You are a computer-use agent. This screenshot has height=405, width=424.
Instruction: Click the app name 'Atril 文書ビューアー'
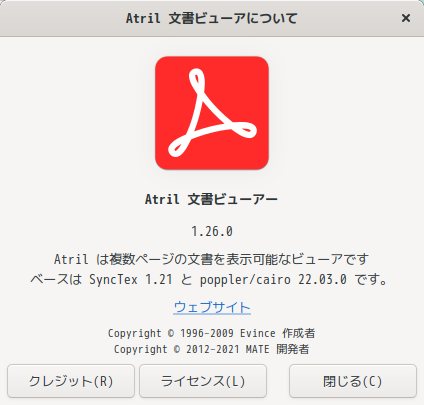211,199
